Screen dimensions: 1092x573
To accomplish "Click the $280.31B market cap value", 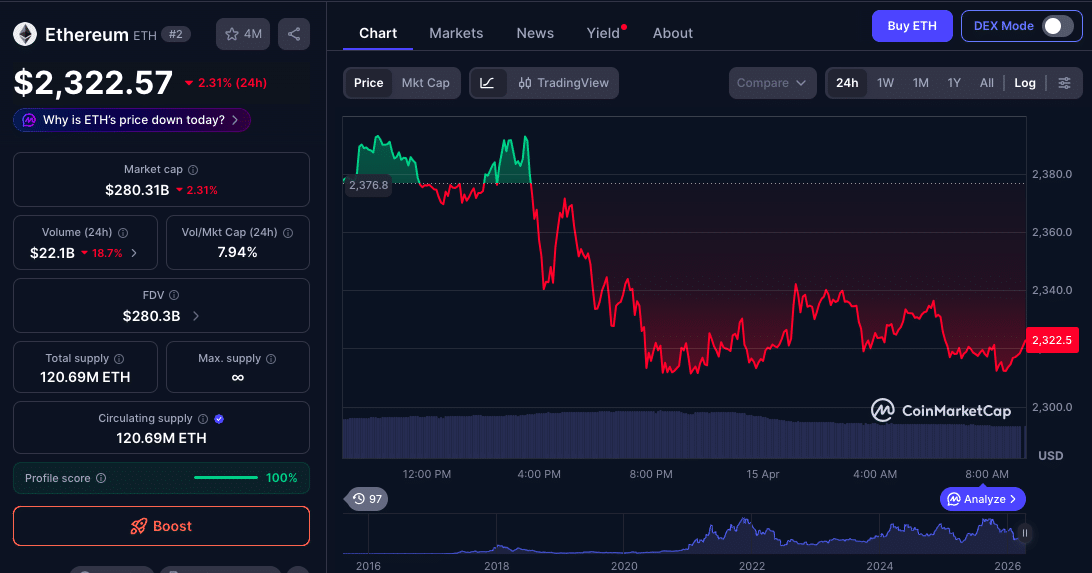I will pyautogui.click(x=137, y=190).
